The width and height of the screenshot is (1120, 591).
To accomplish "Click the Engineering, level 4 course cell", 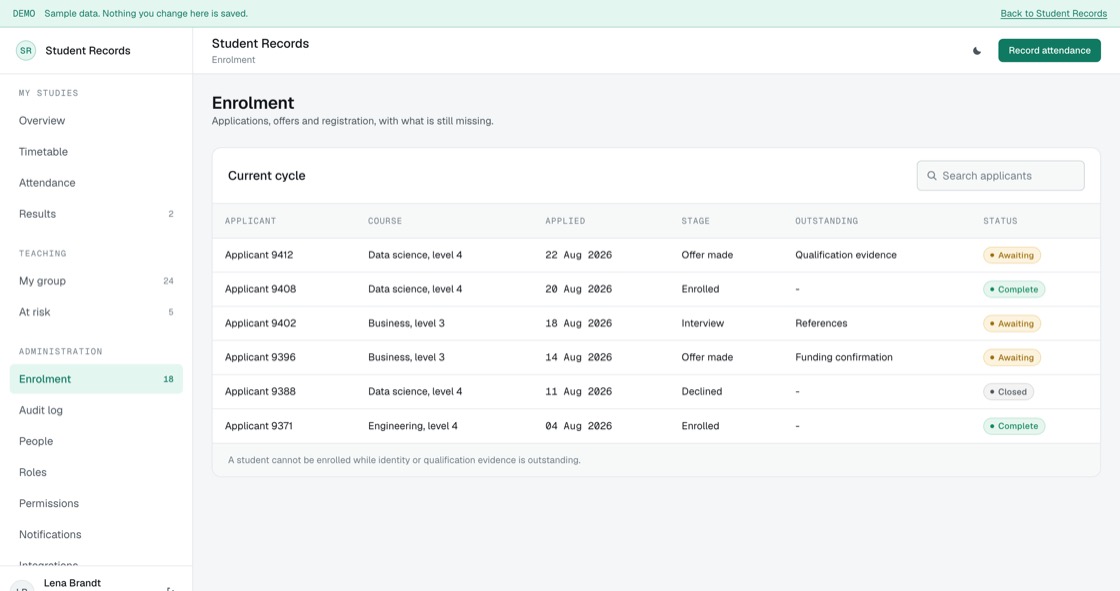I will point(413,426).
